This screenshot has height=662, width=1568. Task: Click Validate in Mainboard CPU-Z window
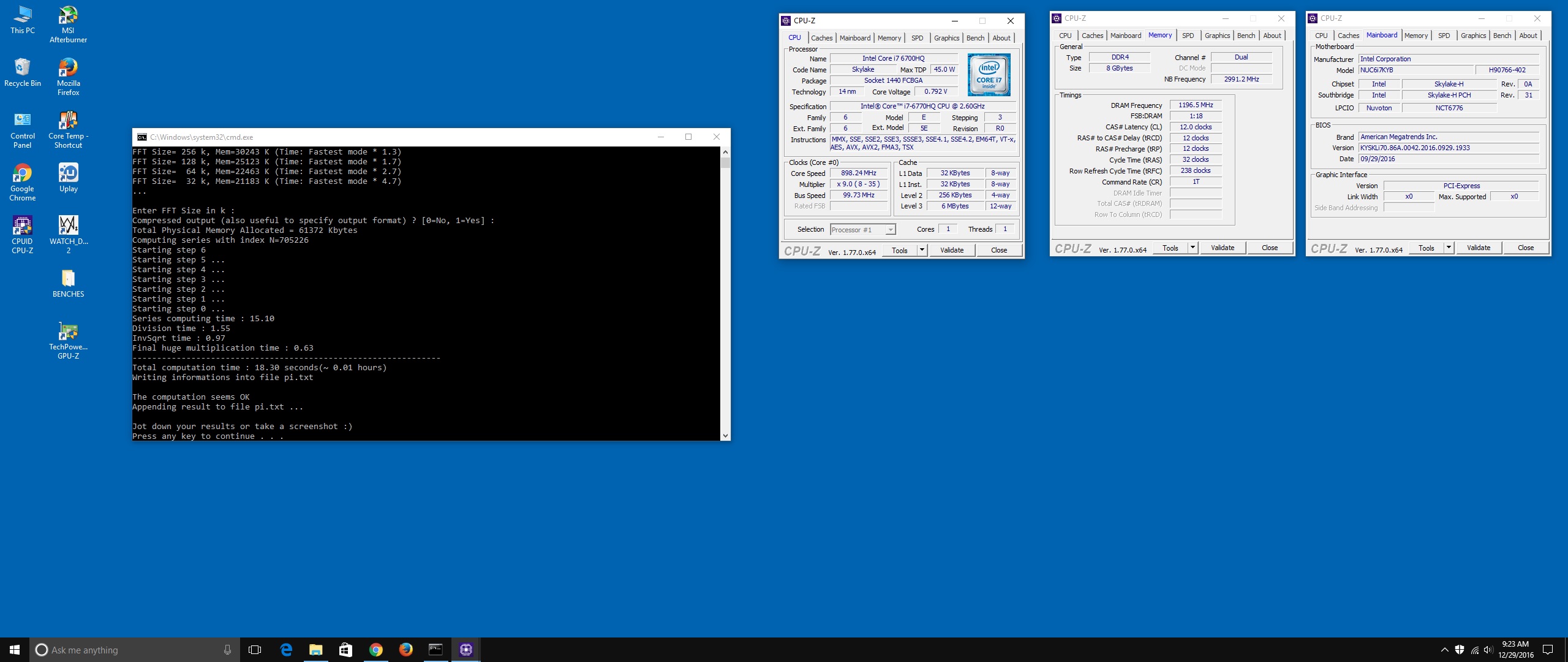[x=1479, y=248]
